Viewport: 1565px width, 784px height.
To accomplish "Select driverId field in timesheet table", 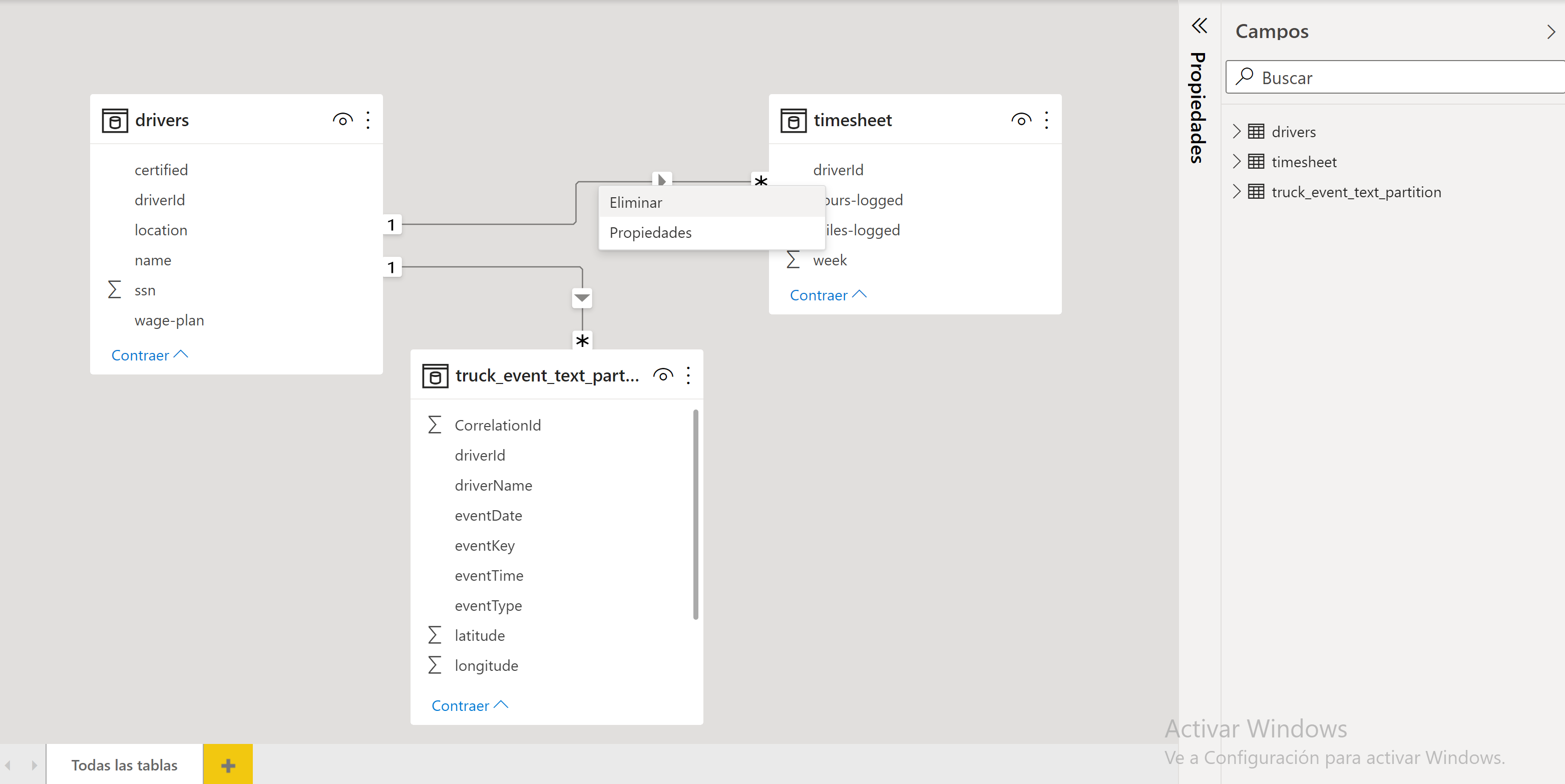I will 838,170.
